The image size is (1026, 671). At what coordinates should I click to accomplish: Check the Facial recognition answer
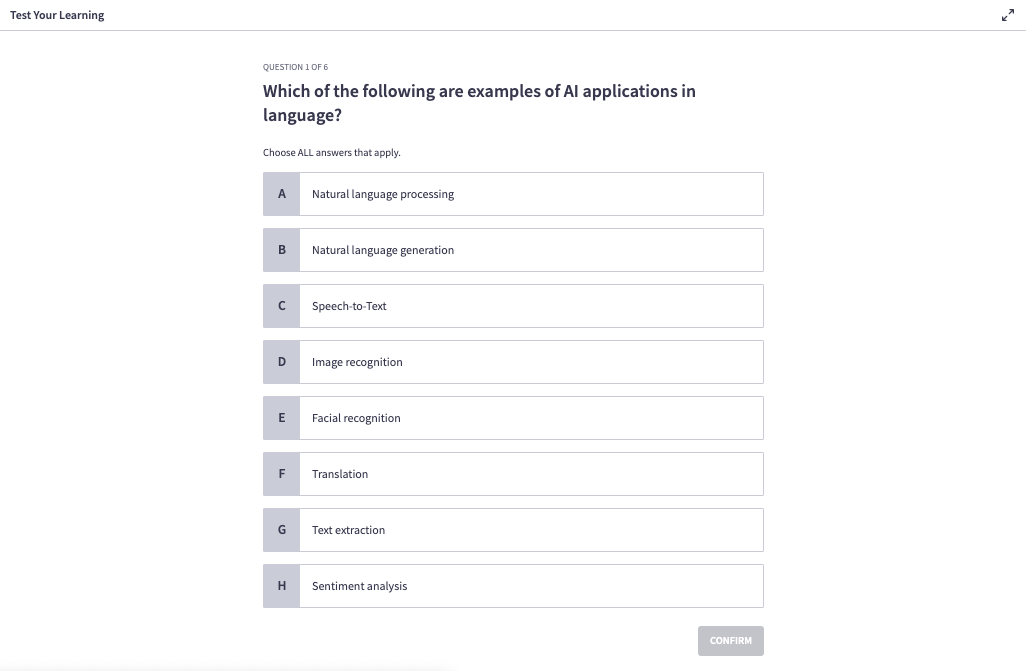[x=513, y=418]
